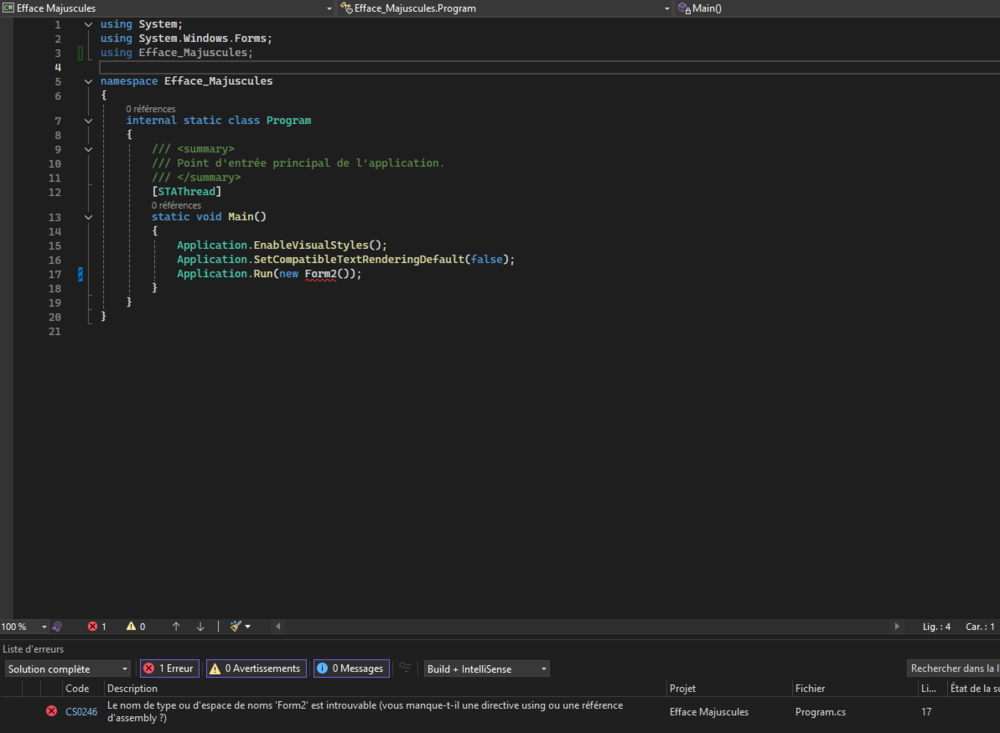
Task: Open the Efface_Majuscules.Program type navigation dropdown
Action: pyautogui.click(x=500, y=8)
